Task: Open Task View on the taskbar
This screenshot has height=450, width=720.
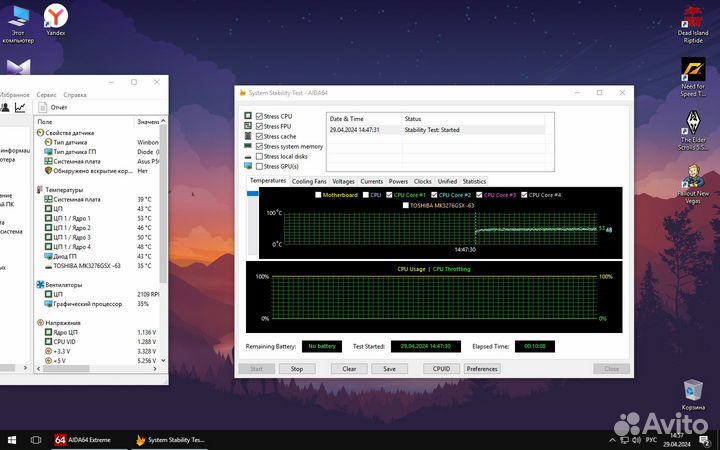Action: 36,440
